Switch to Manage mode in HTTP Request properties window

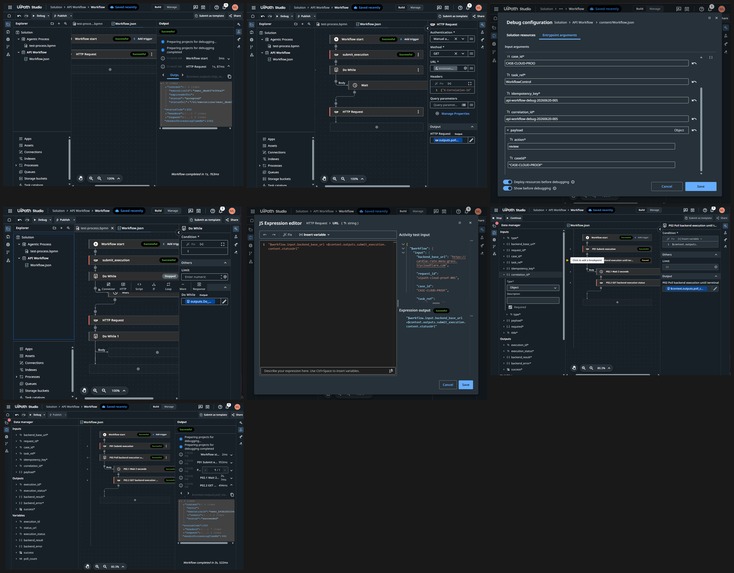(x=415, y=7)
